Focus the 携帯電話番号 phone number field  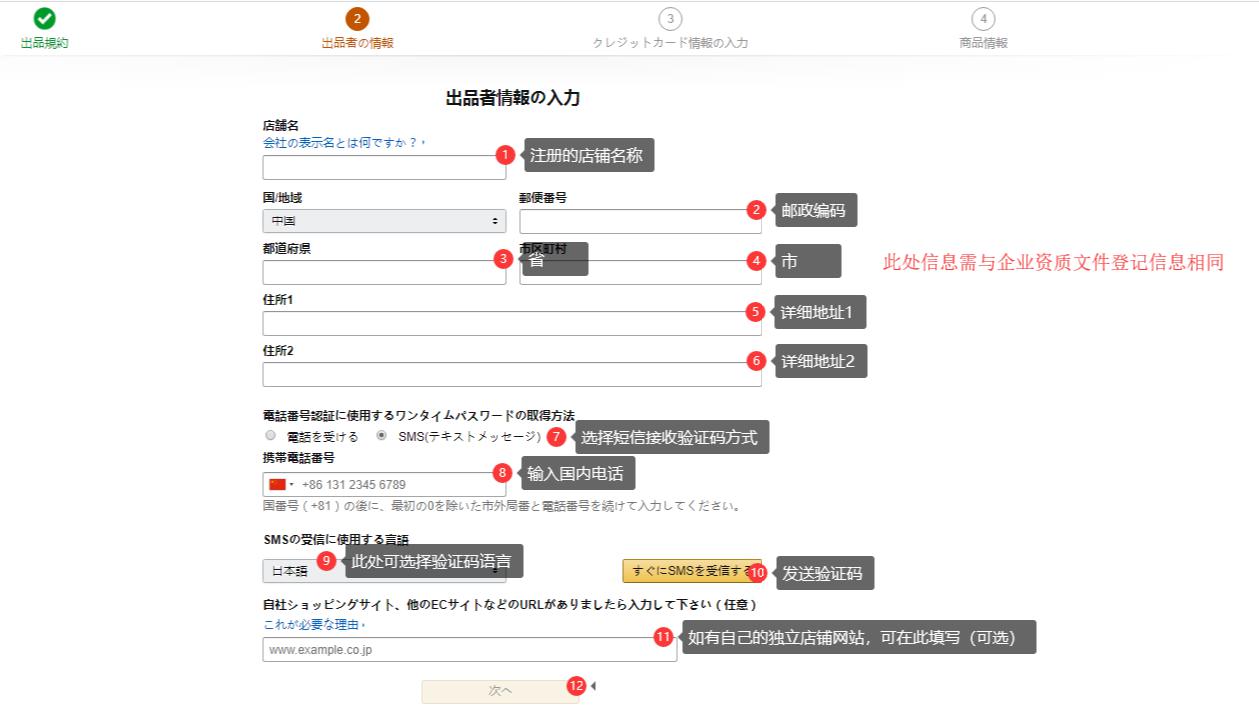384,484
